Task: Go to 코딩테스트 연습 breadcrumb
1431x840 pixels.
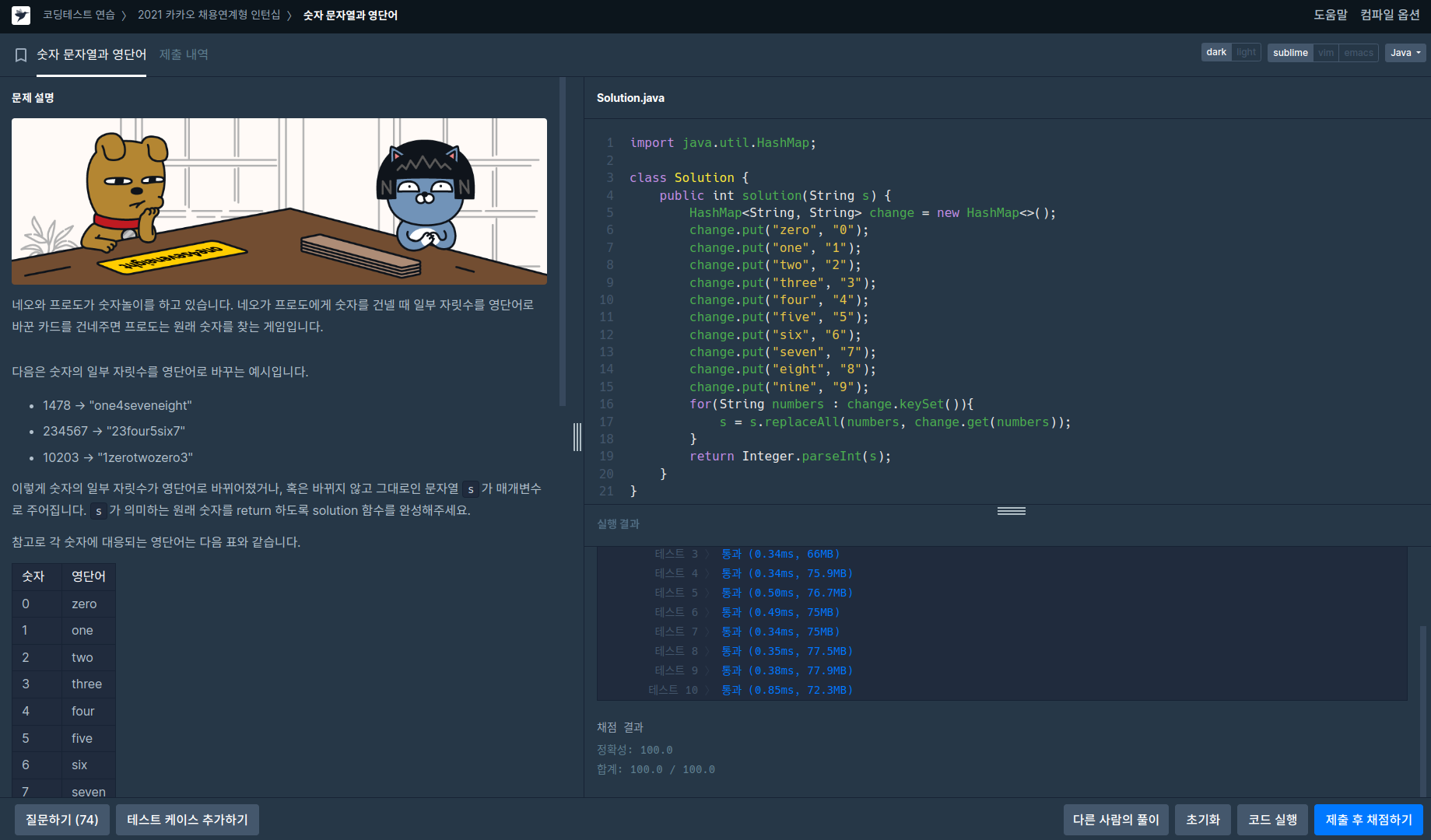Action: coord(79,15)
